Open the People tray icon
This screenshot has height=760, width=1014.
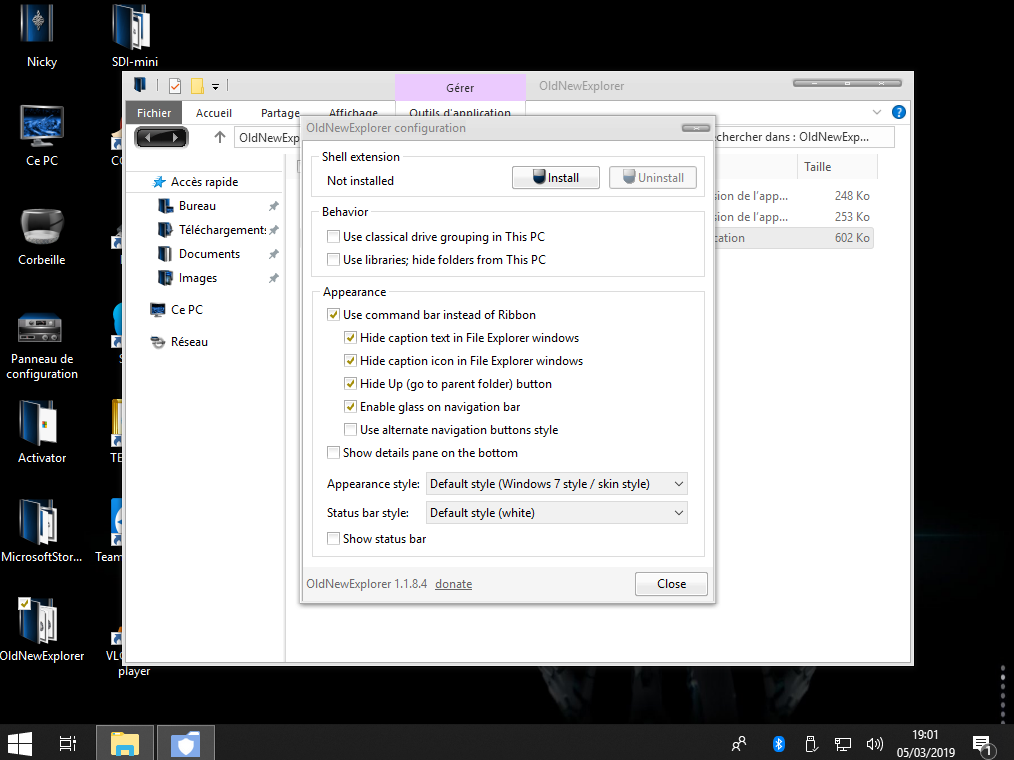(739, 744)
